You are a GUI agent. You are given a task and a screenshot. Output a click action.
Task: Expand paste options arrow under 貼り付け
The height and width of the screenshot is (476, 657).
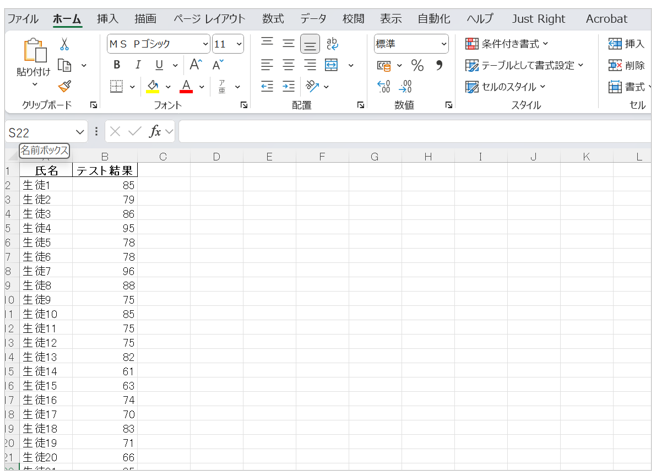(35, 84)
